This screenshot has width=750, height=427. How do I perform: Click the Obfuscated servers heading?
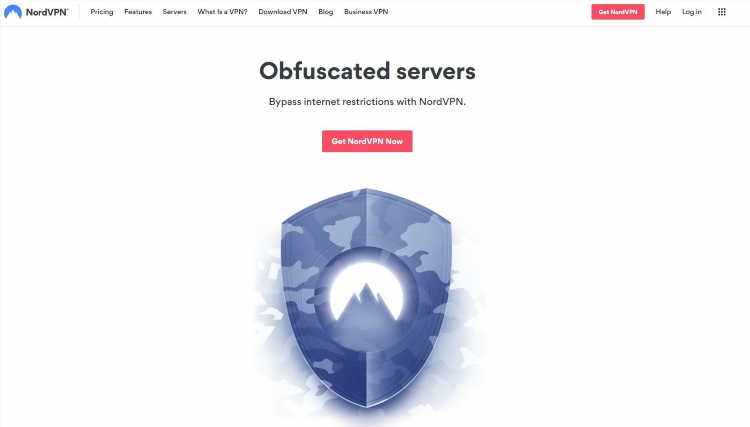(x=367, y=71)
